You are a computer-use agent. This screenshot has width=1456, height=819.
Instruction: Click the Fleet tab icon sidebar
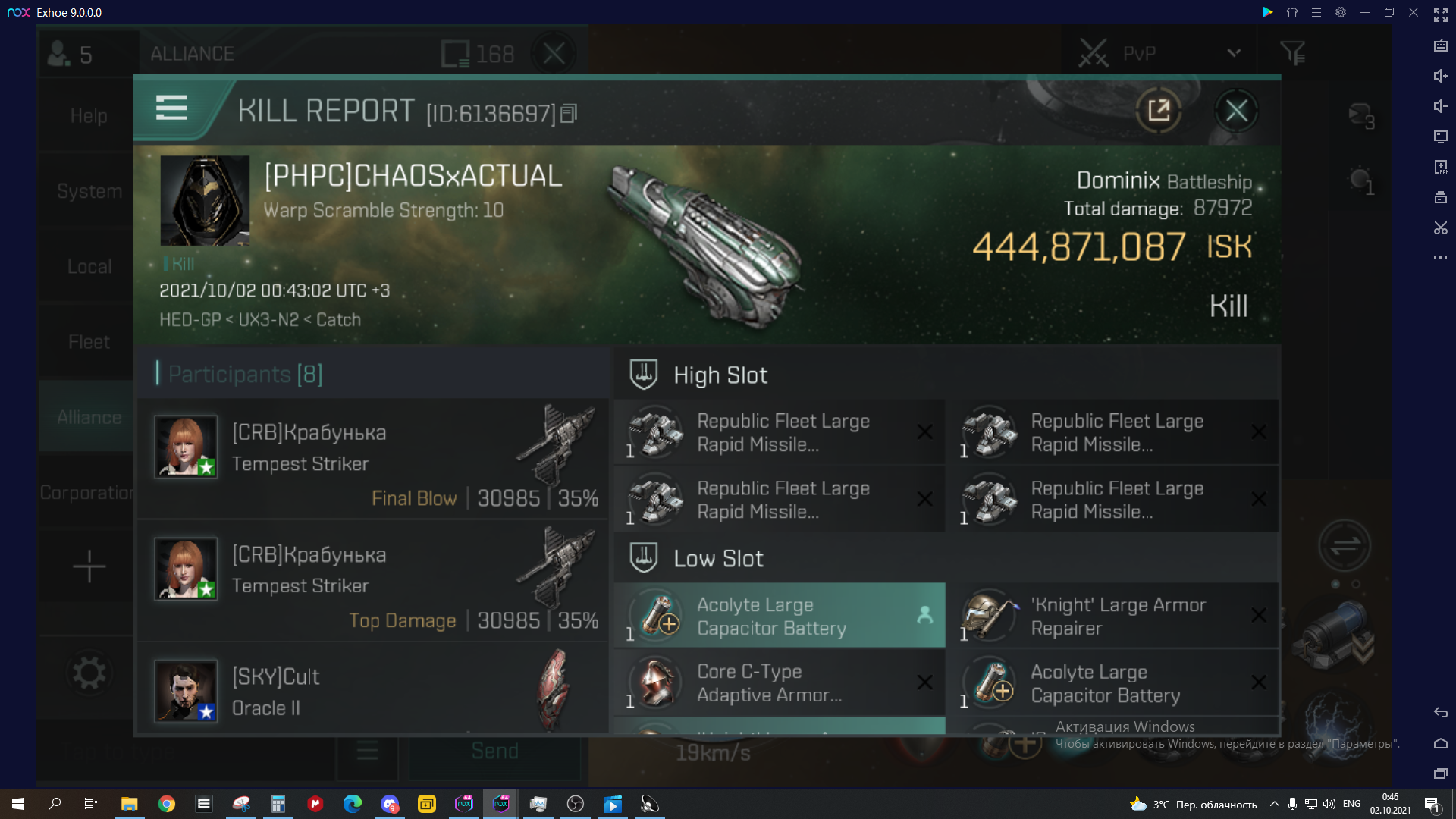coord(89,341)
